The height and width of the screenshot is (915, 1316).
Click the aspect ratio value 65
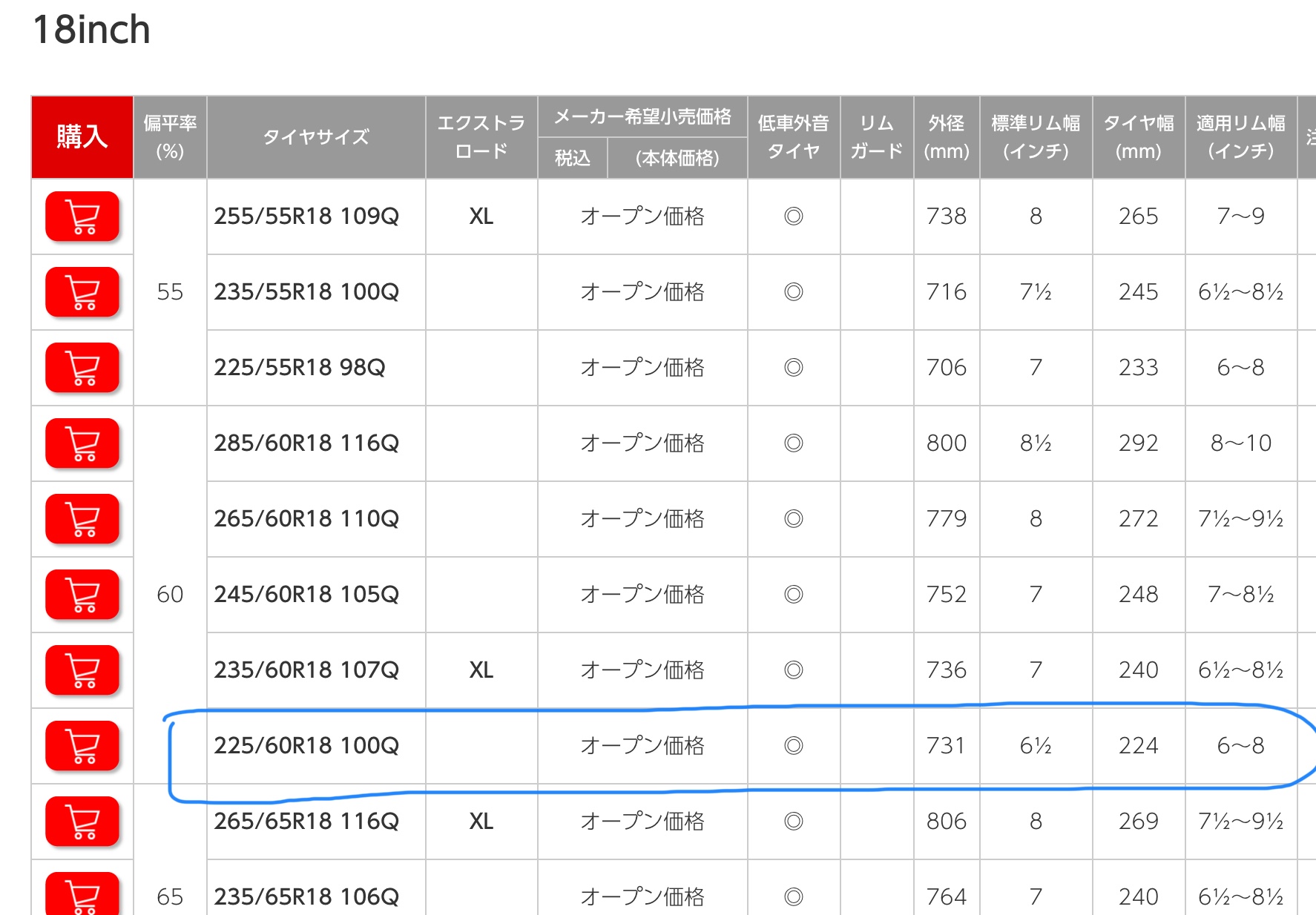(170, 897)
